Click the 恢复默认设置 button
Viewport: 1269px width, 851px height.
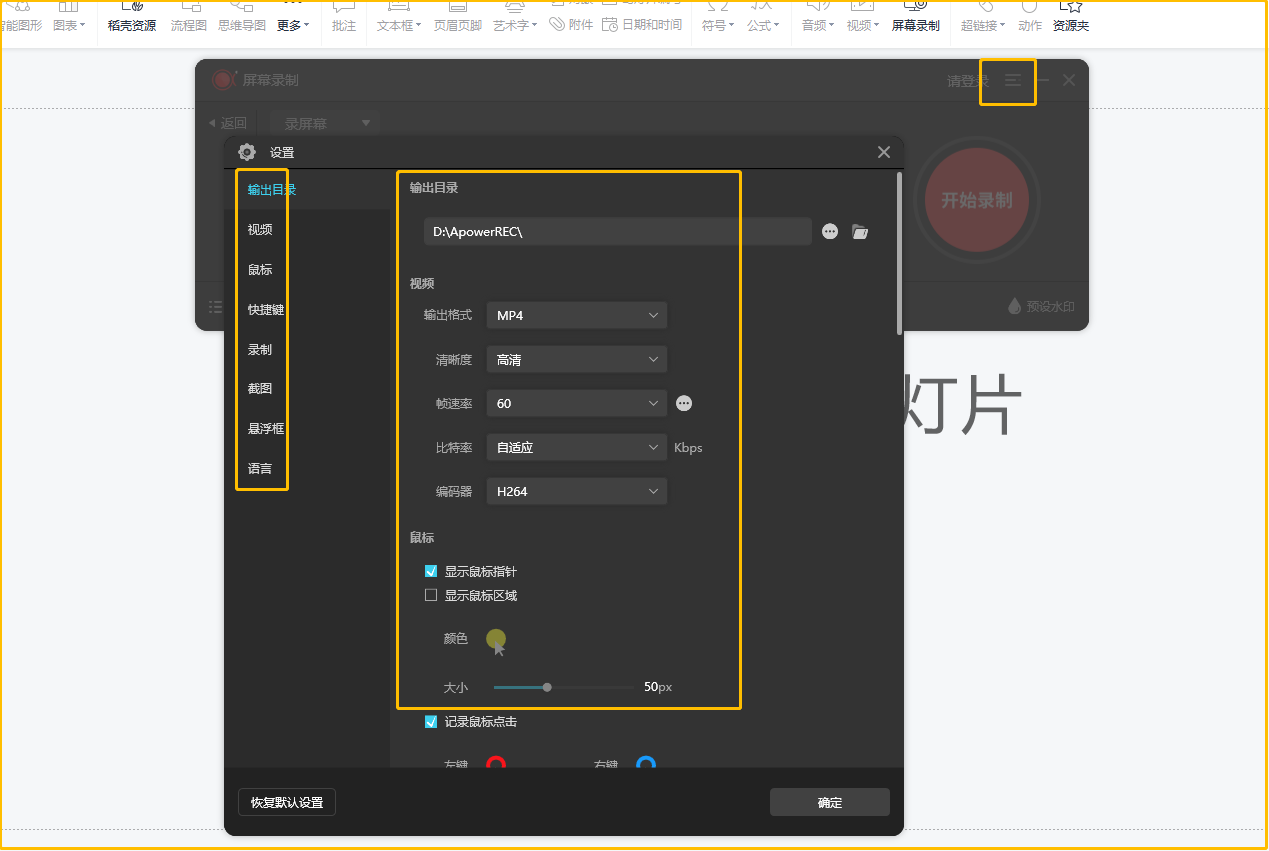click(287, 803)
